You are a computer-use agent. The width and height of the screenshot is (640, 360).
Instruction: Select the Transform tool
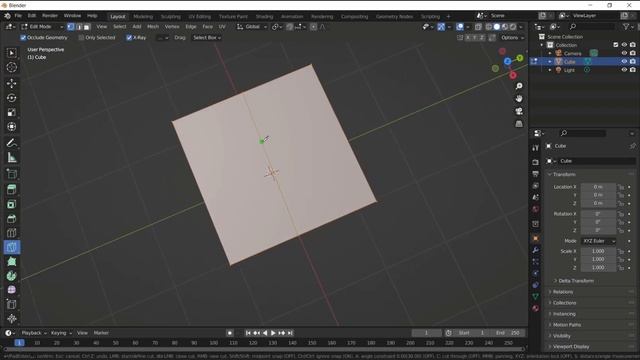click(11, 127)
